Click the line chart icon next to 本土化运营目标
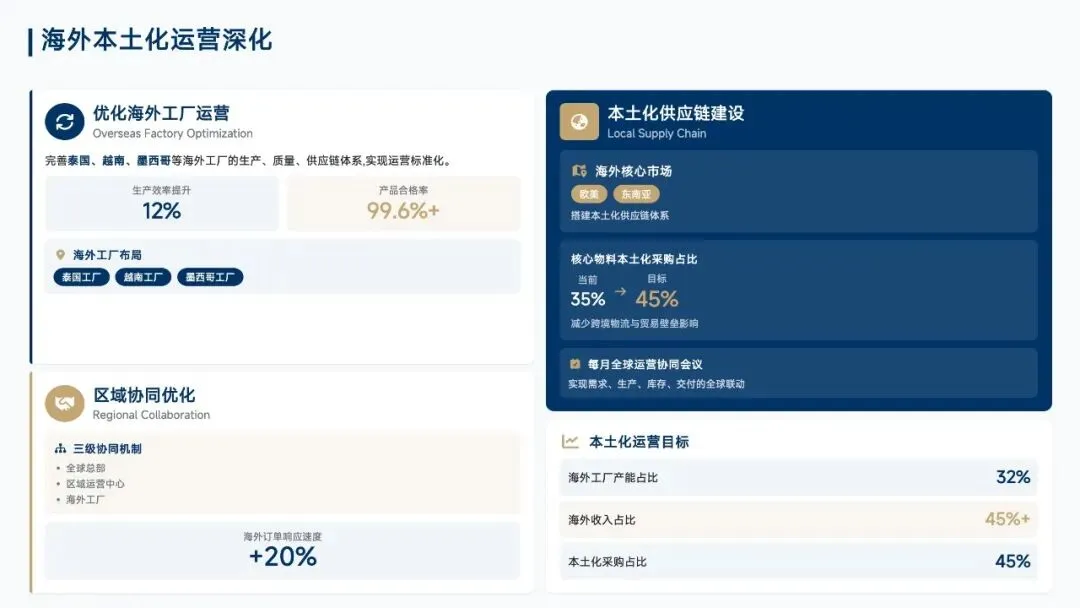1080x608 pixels. click(x=570, y=441)
